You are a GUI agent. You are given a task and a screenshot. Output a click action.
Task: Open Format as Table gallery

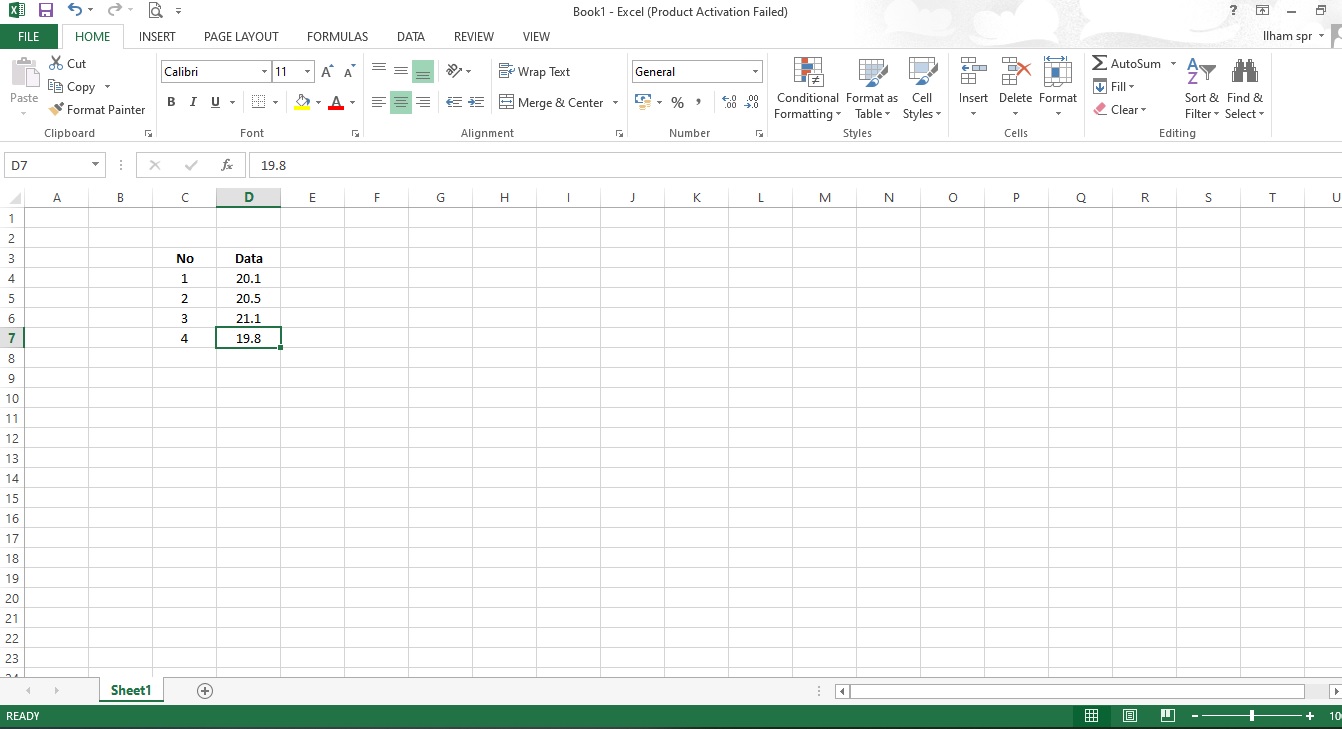coord(872,88)
